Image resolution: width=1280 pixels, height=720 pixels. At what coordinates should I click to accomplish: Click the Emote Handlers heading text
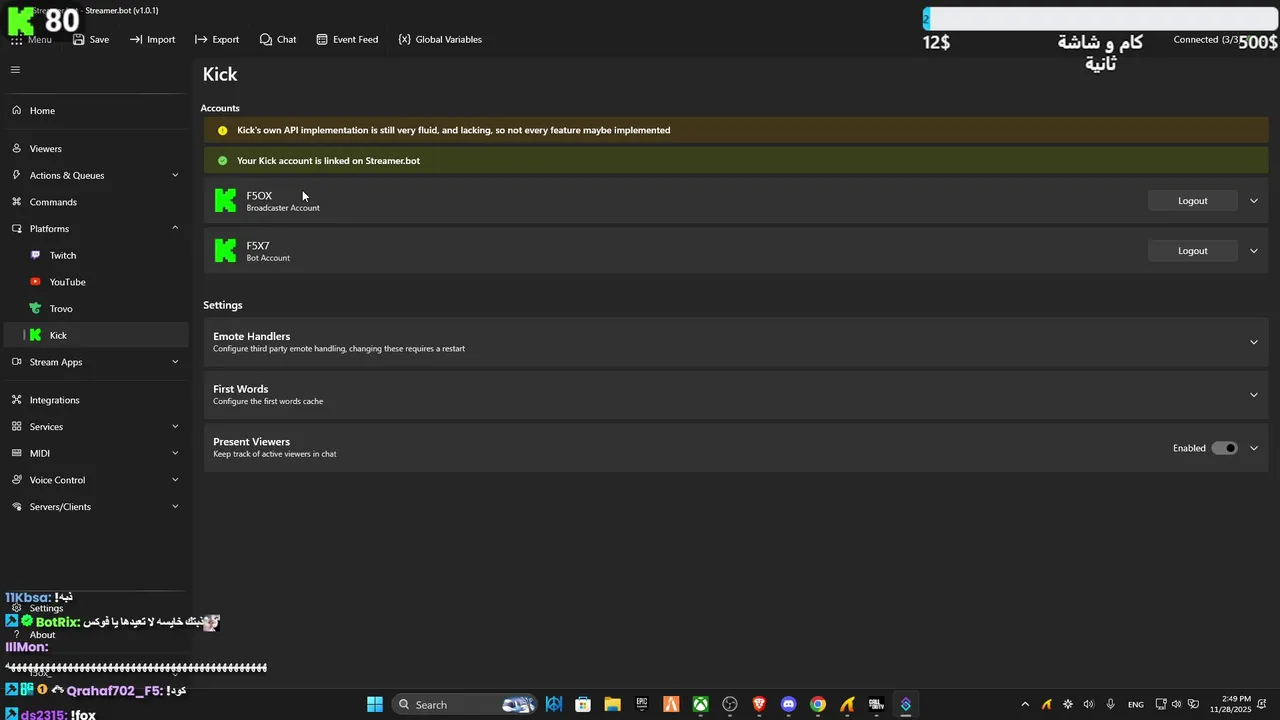[251, 337]
